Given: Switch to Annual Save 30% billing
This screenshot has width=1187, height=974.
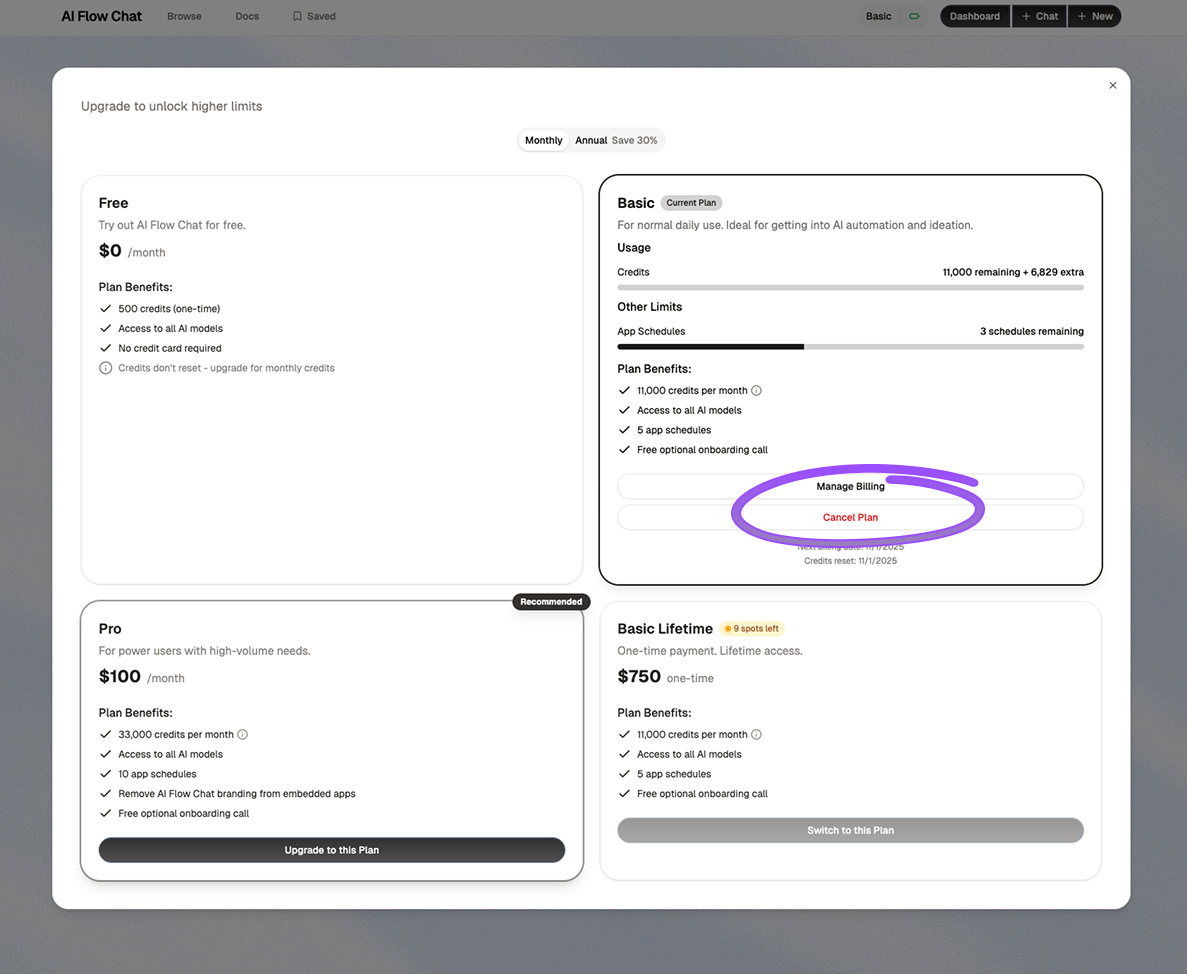Looking at the screenshot, I should click(x=616, y=140).
